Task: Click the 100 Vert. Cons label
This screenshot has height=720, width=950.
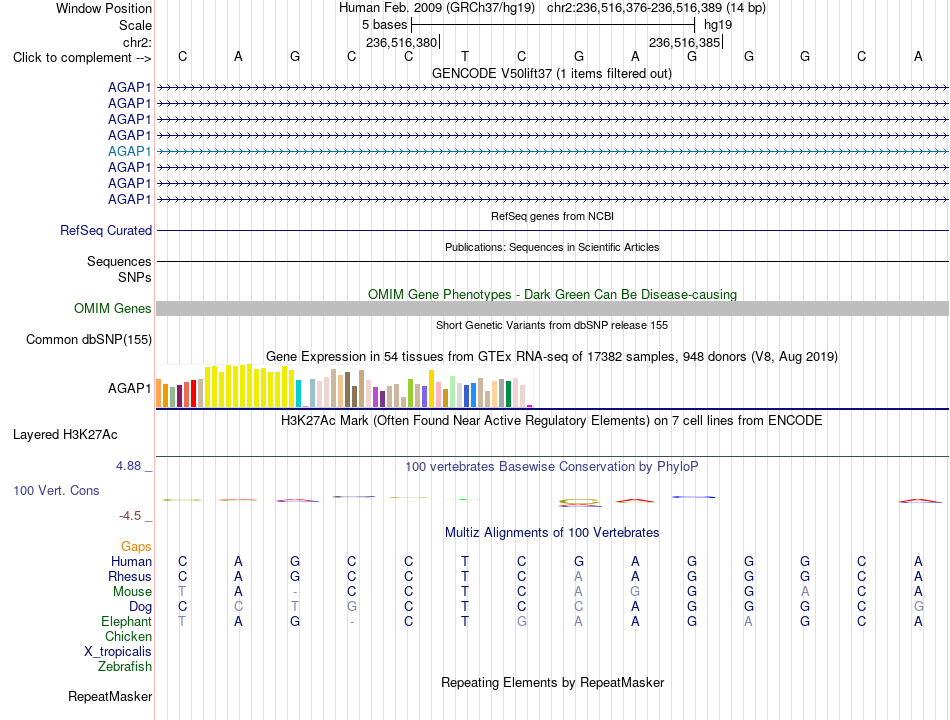Action: coord(56,490)
